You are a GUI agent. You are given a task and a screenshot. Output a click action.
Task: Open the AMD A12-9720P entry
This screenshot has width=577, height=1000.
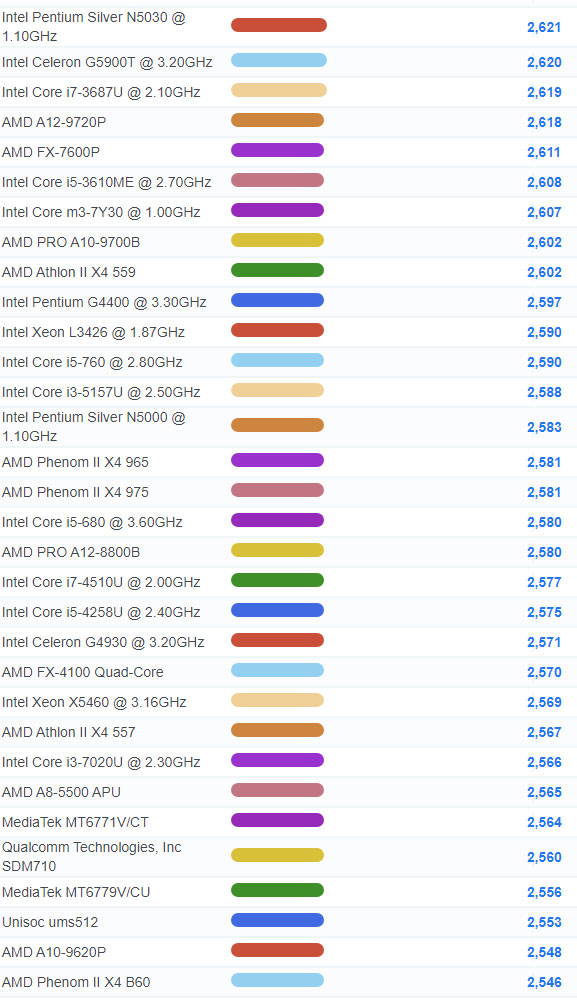[x=54, y=122]
